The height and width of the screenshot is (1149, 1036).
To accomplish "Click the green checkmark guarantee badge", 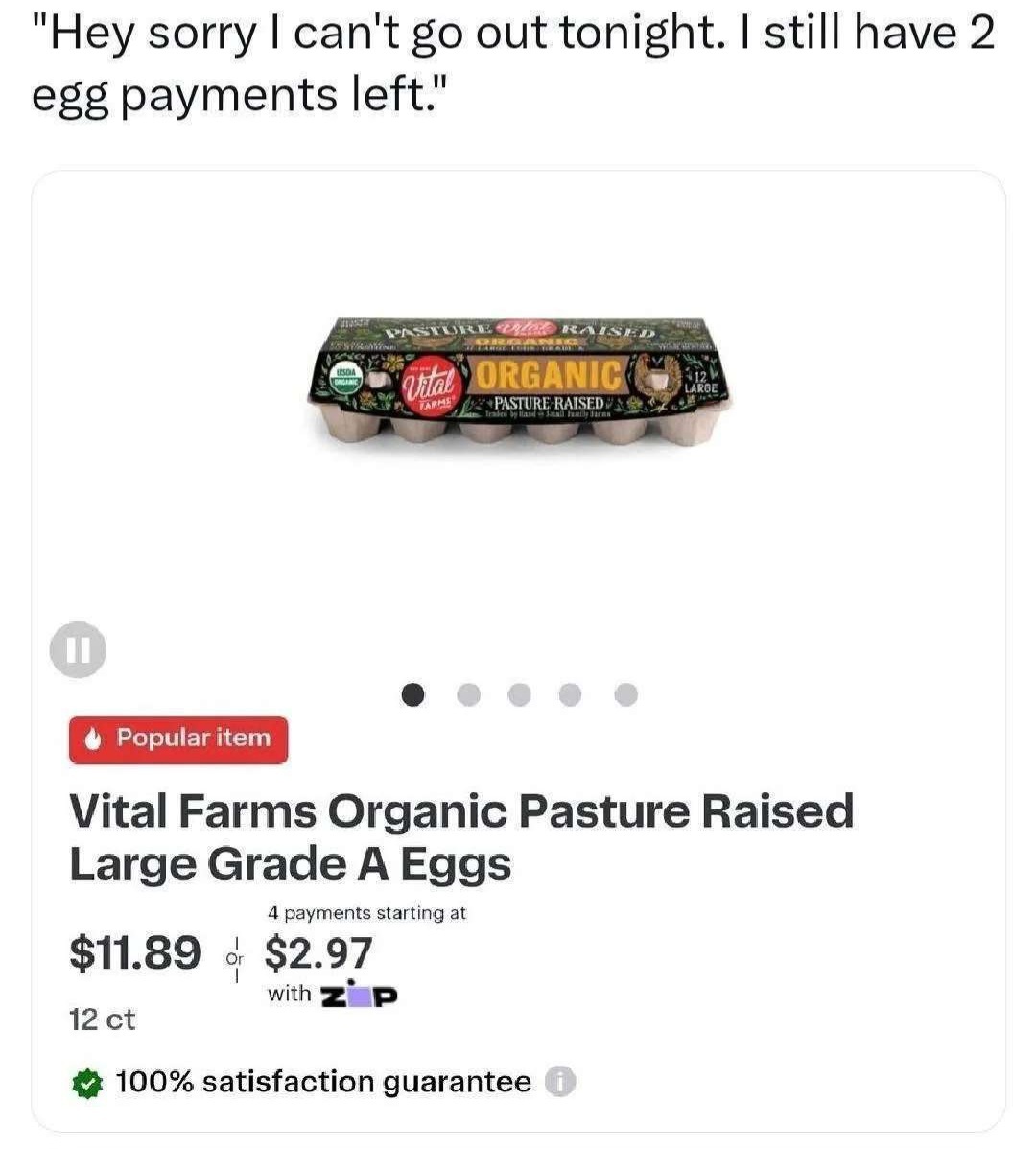I will coord(88,1084).
